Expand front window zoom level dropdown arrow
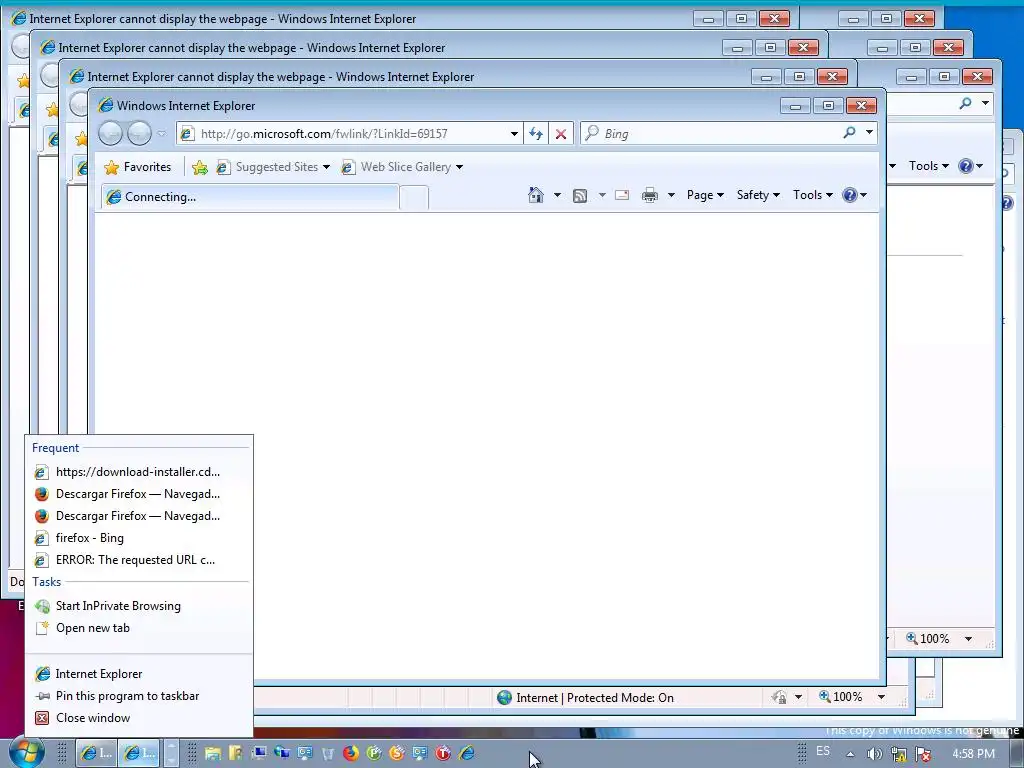 coord(881,697)
